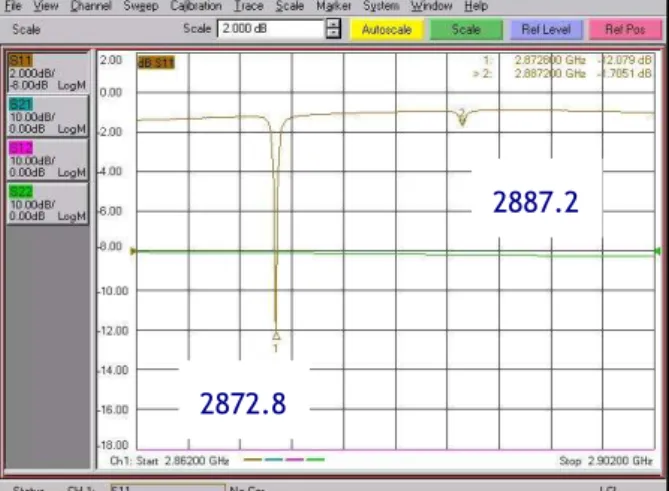The width and height of the screenshot is (669, 491).
Task: Click the Stop 2.90200 GHz frequency label
Action: pos(605,461)
